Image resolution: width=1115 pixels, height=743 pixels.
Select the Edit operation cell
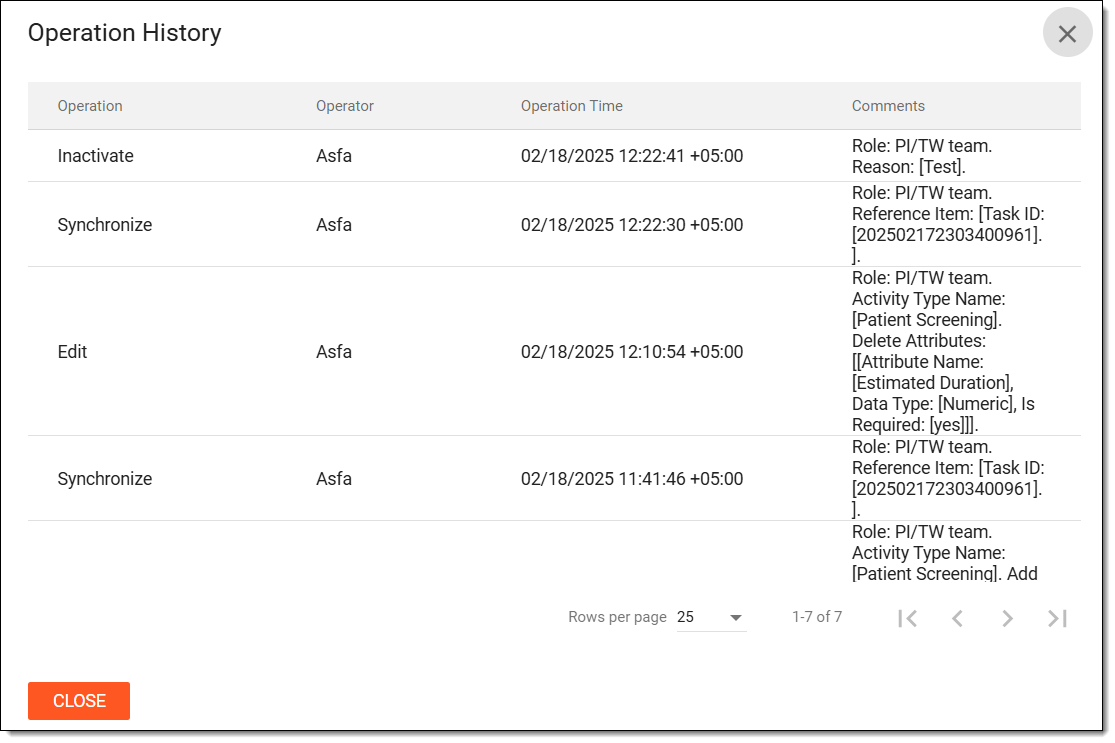72,352
